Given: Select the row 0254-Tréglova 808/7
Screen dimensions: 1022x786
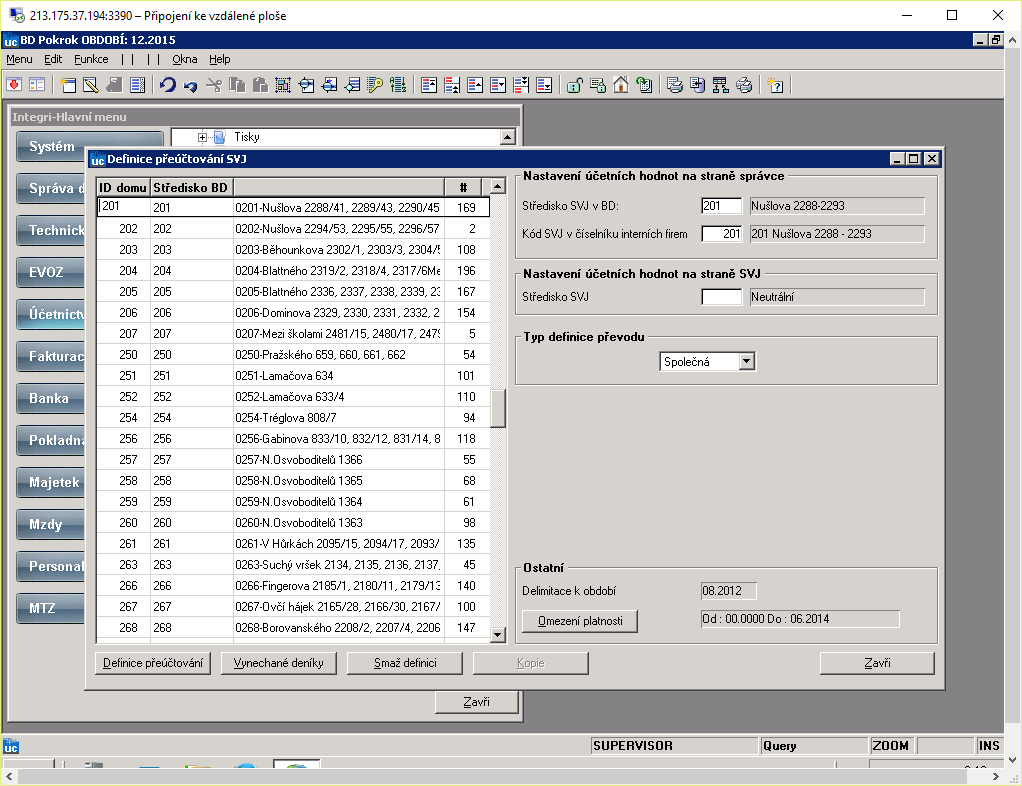Looking at the screenshot, I should [293, 418].
